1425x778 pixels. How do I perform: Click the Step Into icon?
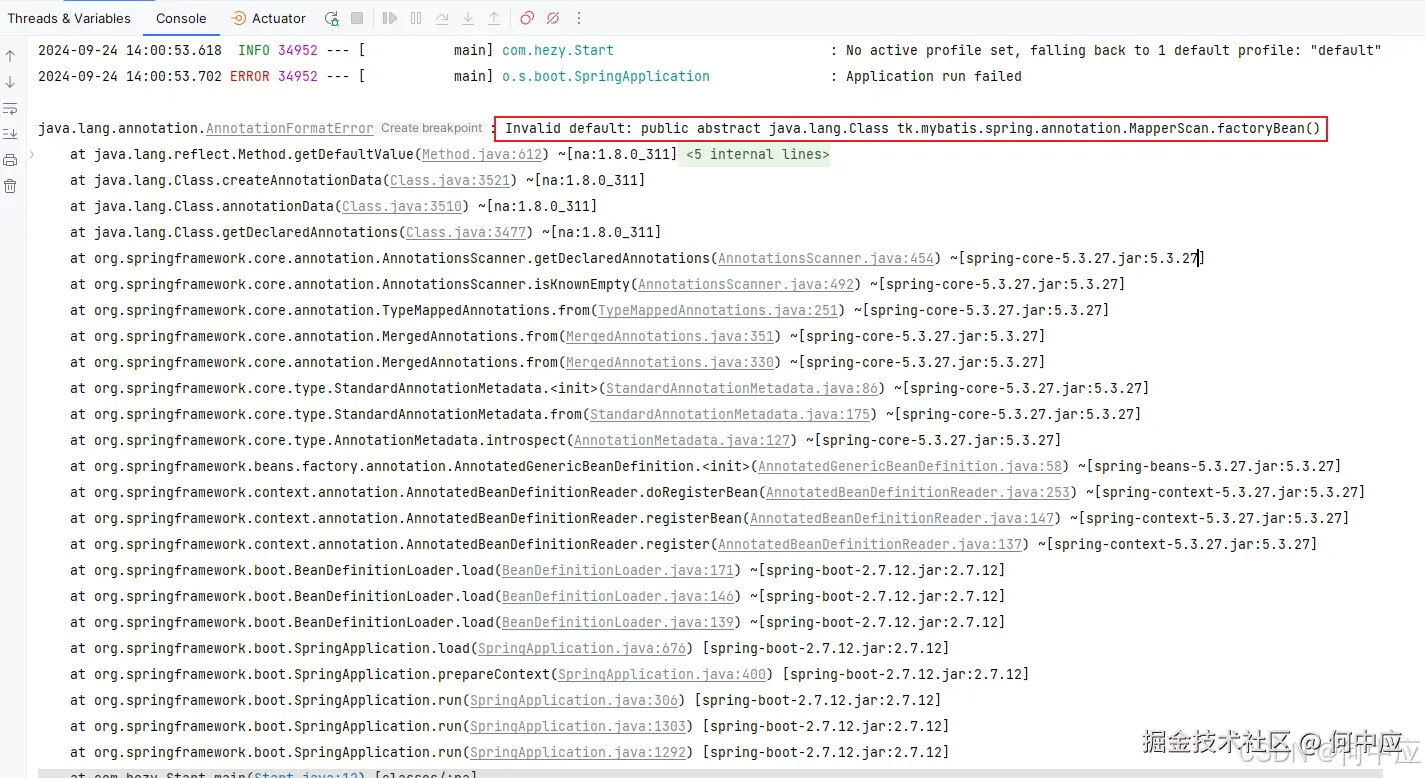(468, 18)
